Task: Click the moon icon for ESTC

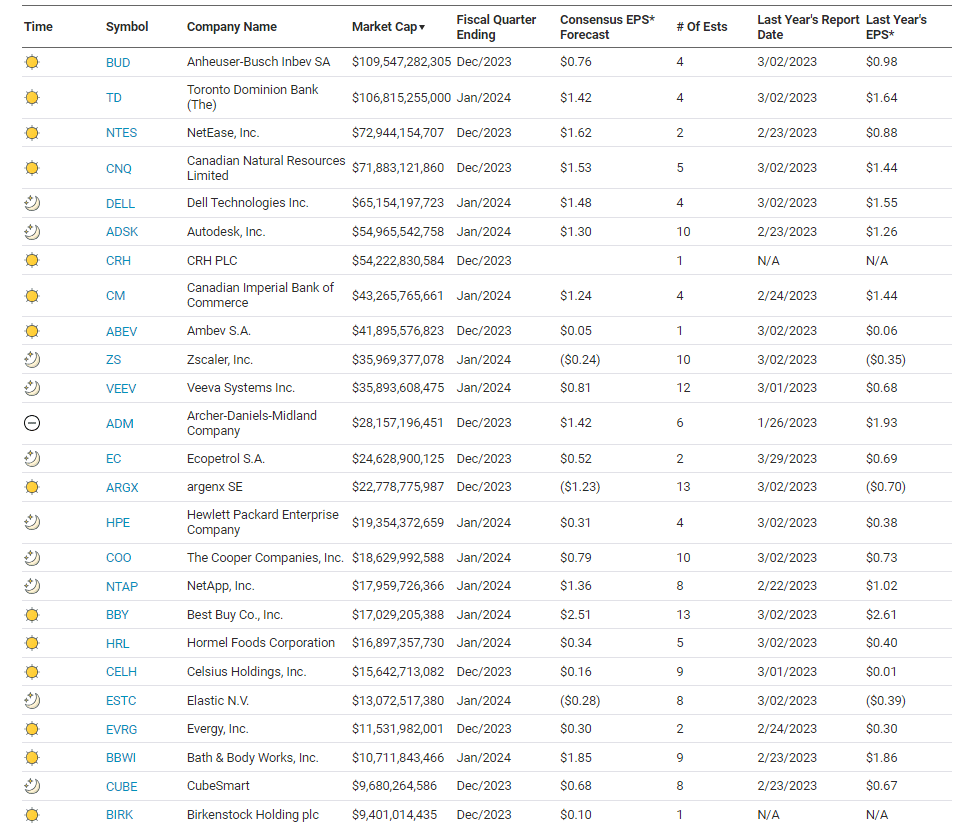Action: point(32,701)
